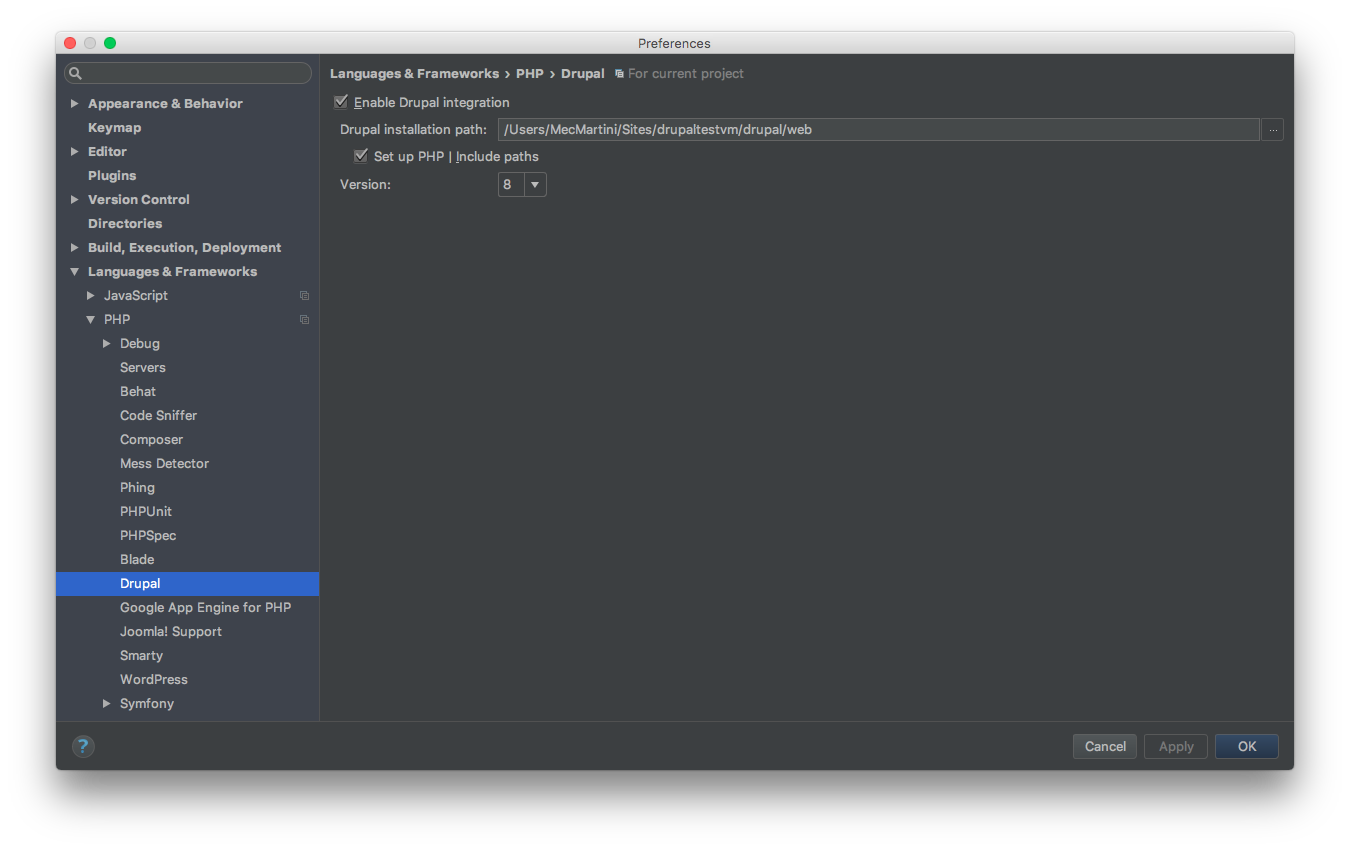This screenshot has height=850, width=1350.
Task: Open the Phing settings page
Action: click(137, 488)
